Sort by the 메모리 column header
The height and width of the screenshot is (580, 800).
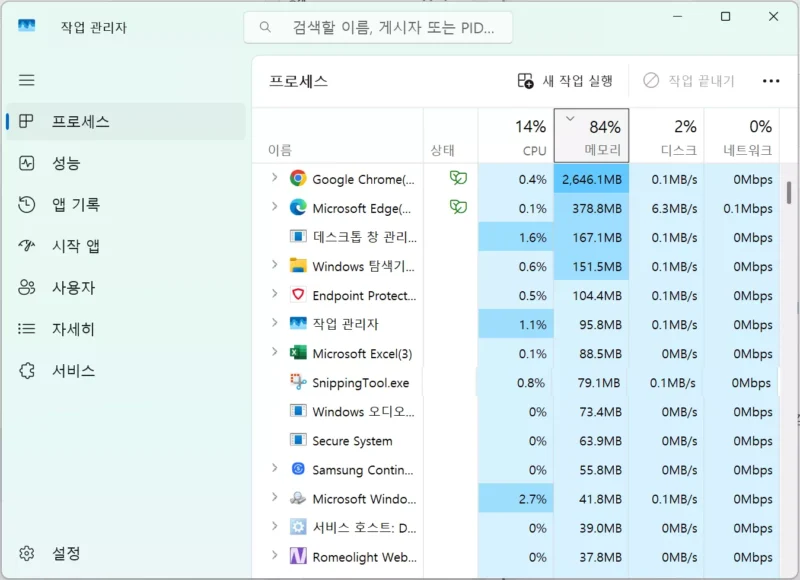591,136
